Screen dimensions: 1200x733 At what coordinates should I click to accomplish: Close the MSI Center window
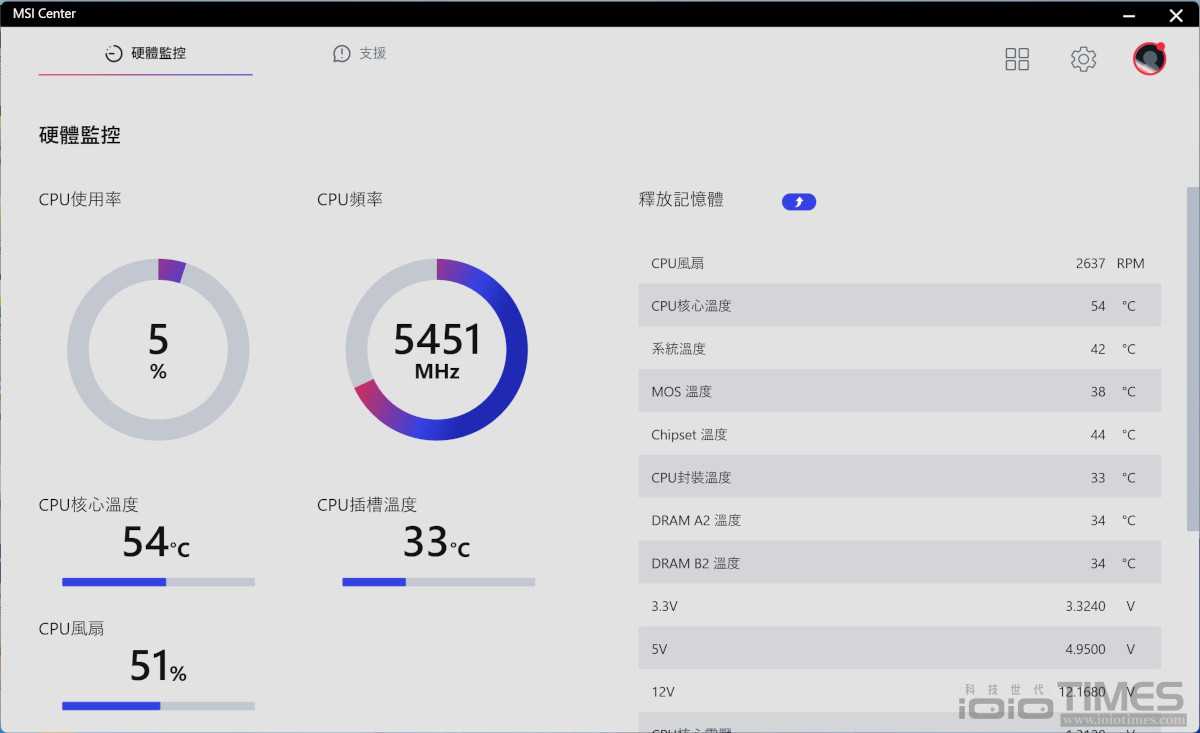1175,14
